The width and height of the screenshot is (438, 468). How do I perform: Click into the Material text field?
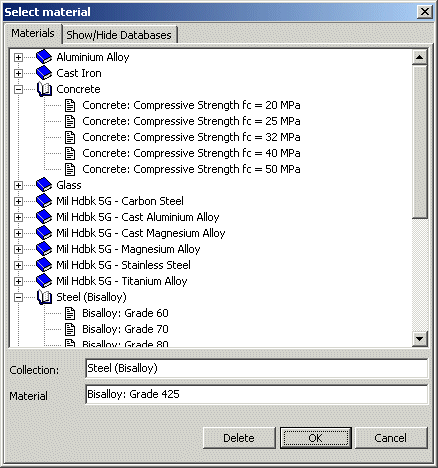pos(256,394)
